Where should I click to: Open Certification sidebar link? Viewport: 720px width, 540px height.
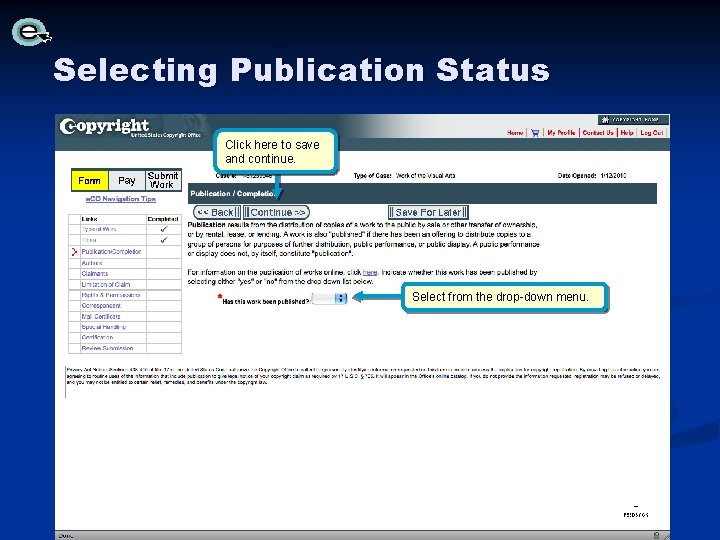tap(97, 338)
